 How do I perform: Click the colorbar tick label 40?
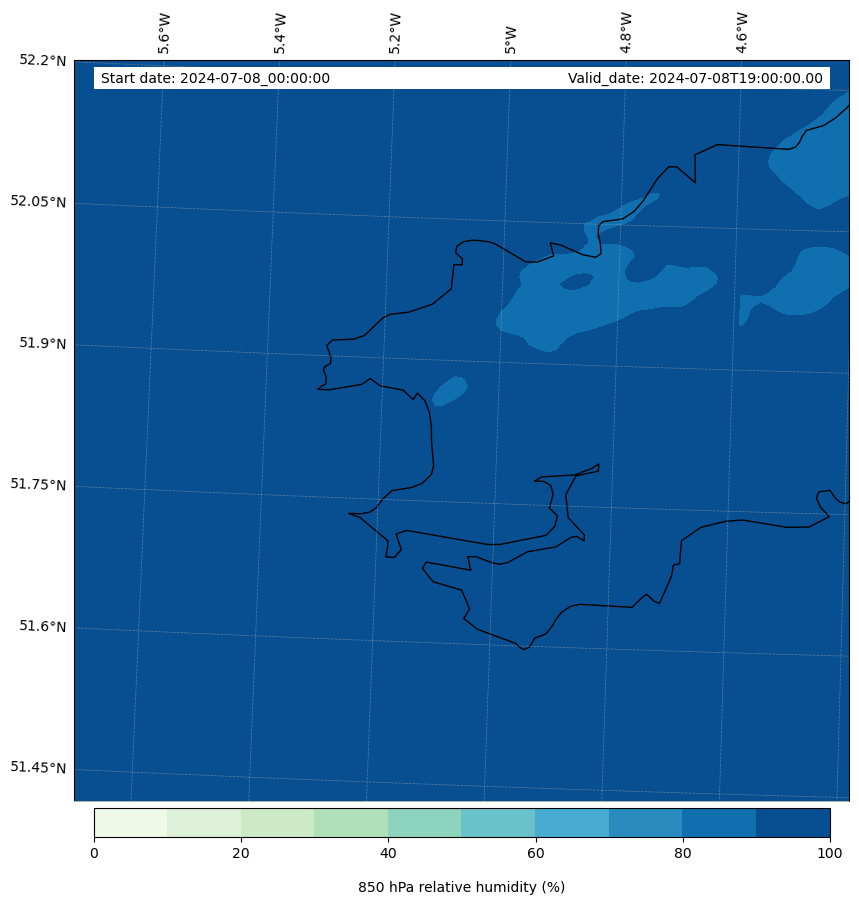[388, 853]
